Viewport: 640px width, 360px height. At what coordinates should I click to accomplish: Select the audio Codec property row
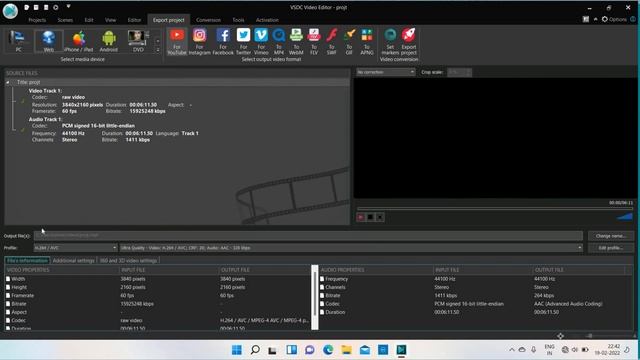point(476,304)
